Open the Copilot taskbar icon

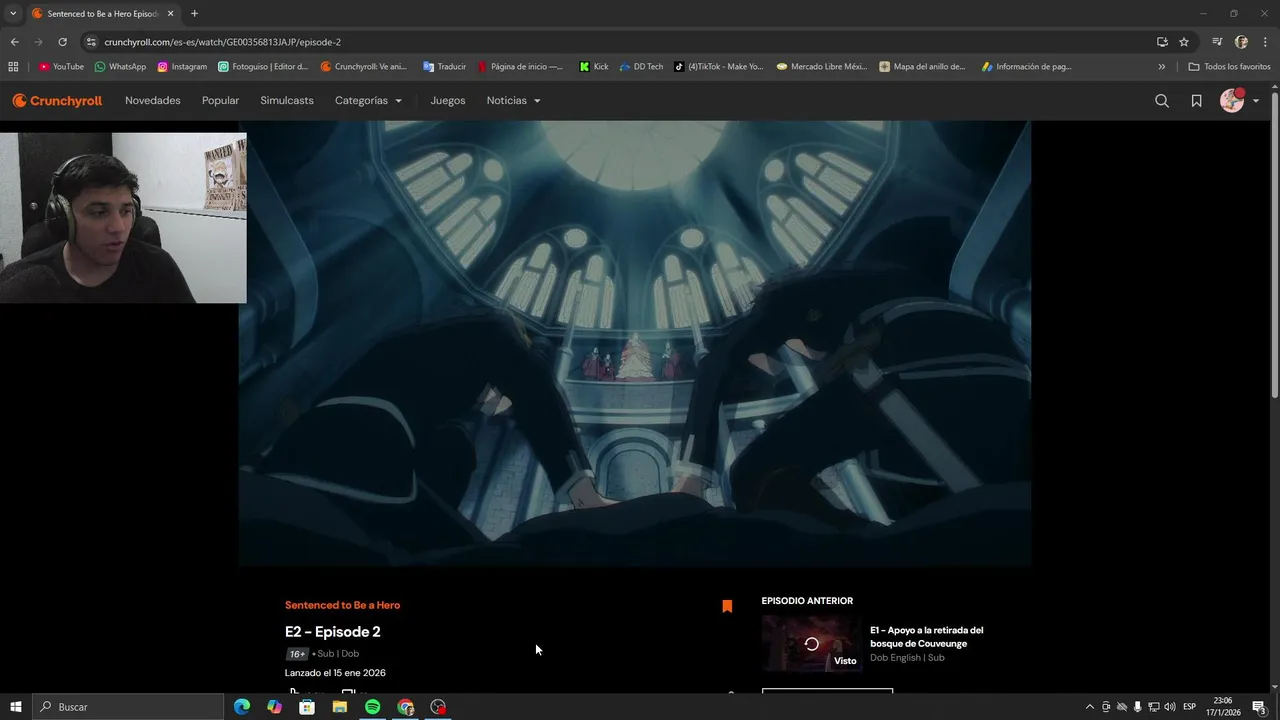[x=275, y=707]
